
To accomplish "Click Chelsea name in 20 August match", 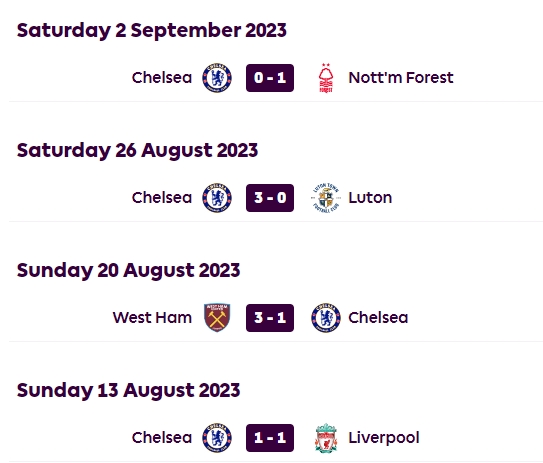I will click(x=378, y=318).
